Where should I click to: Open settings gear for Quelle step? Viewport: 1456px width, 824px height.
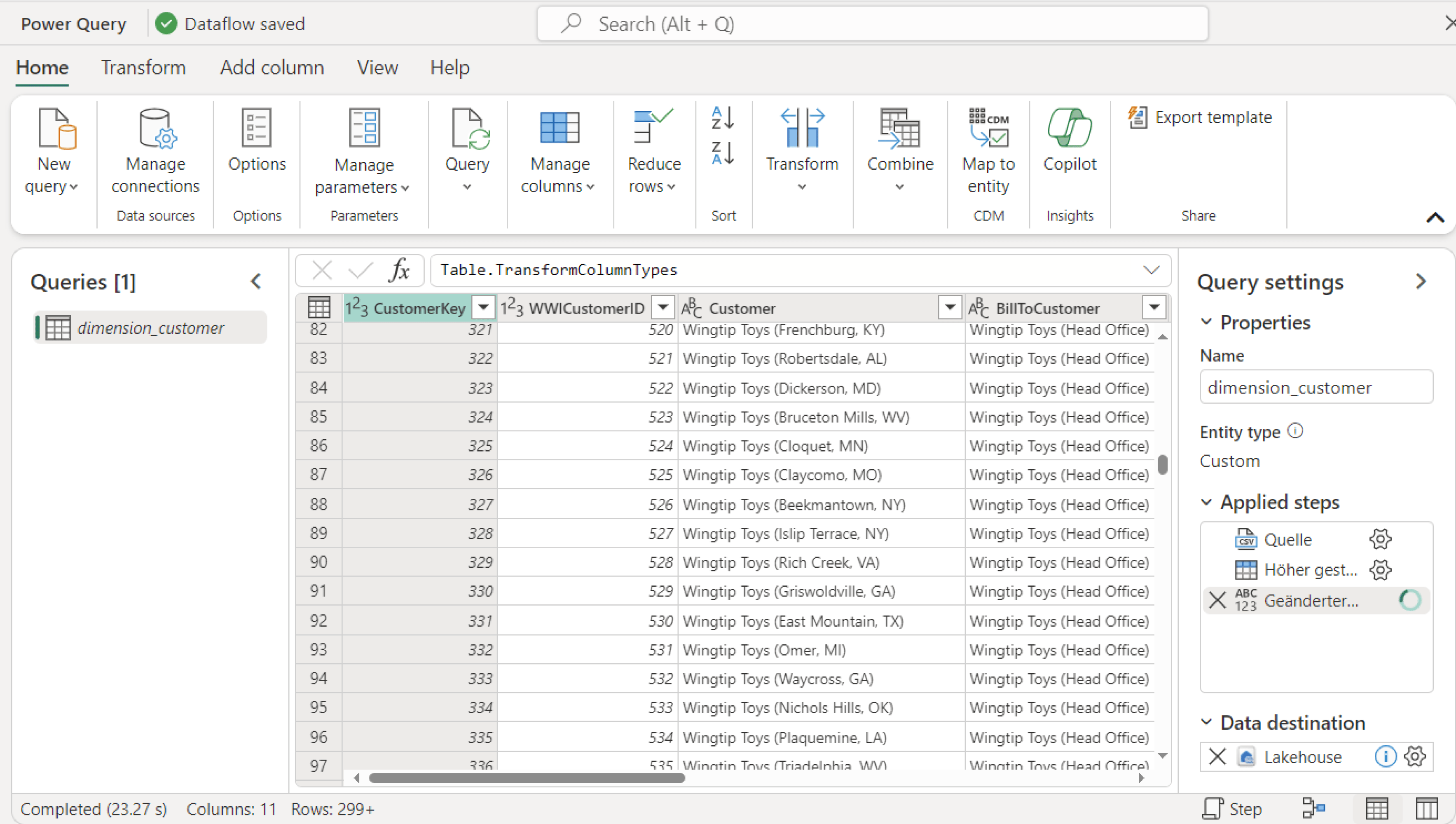[1380, 539]
